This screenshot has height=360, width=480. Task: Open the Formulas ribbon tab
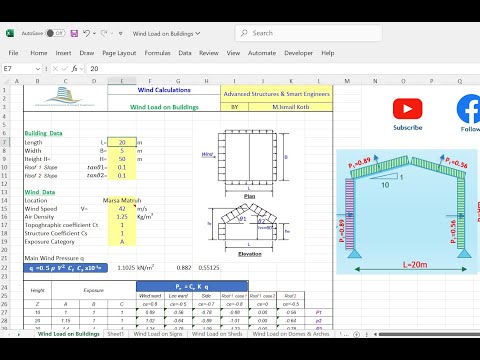157,53
